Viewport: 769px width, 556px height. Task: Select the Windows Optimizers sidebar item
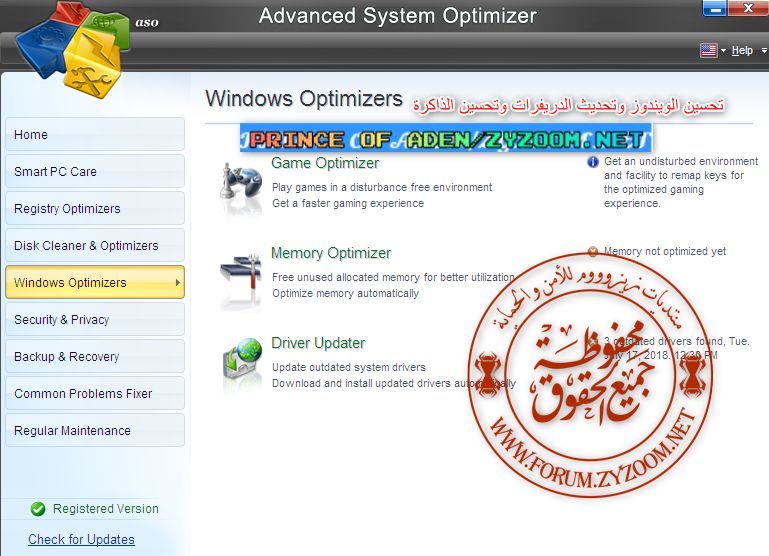pos(95,282)
